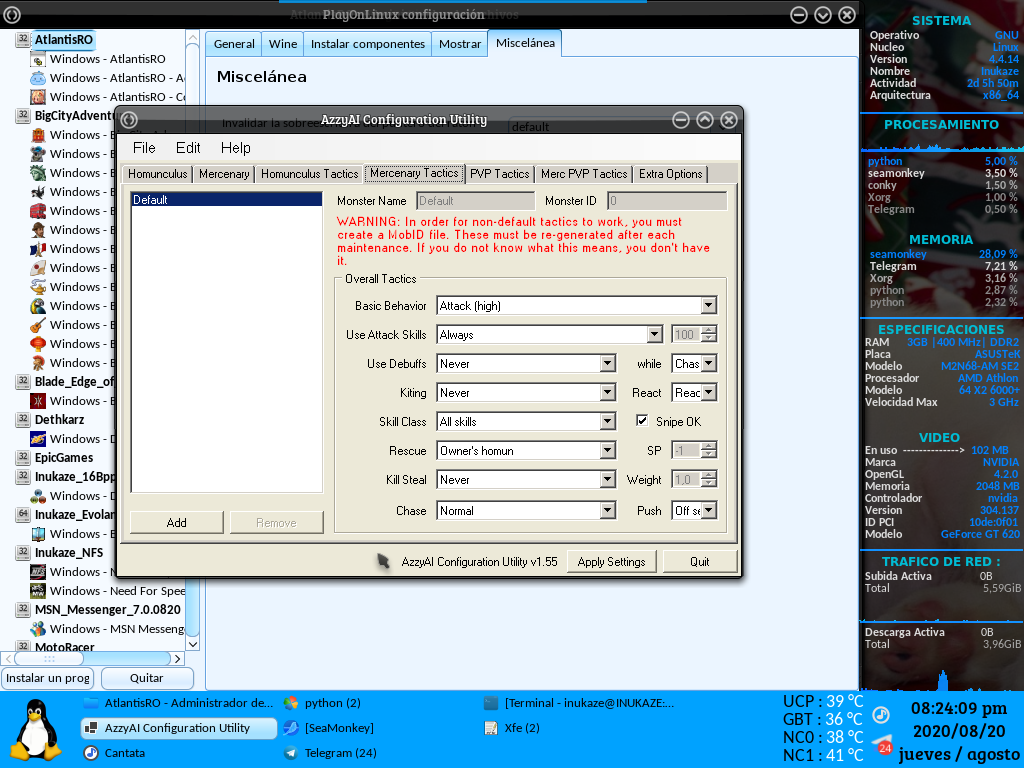Image resolution: width=1024 pixels, height=768 pixels.
Task: Click the Tux penguin launcher in the taskbar
Action: point(37,729)
